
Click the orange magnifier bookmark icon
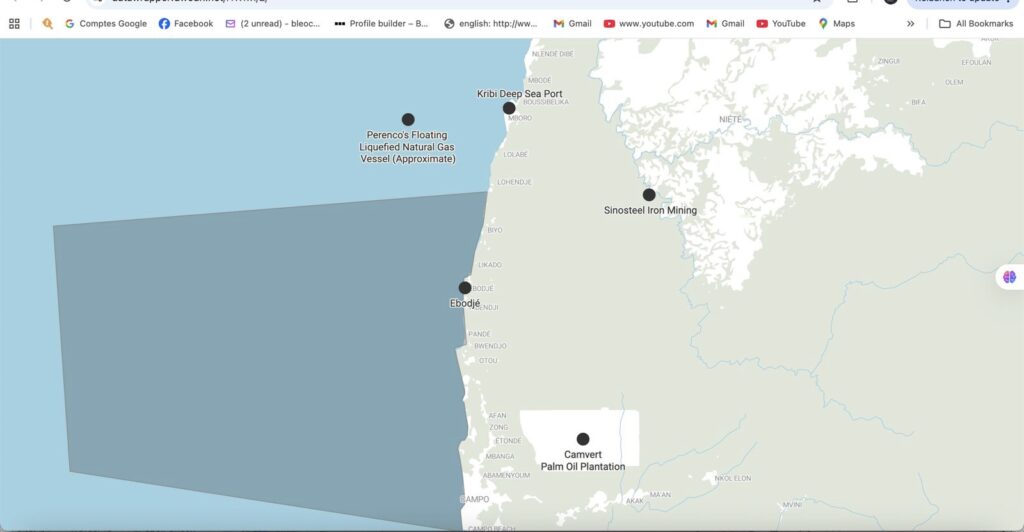47,24
